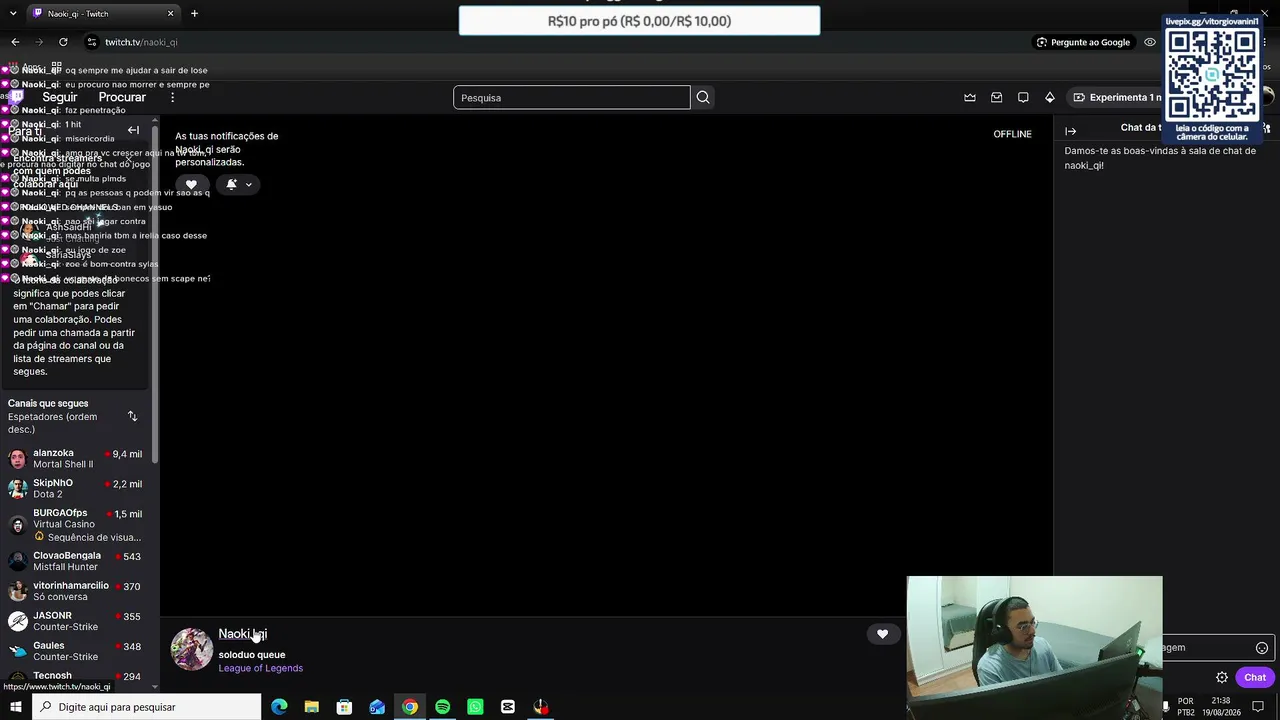1280x720 pixels.
Task: Open WhatsApp from the taskbar
Action: [475, 707]
